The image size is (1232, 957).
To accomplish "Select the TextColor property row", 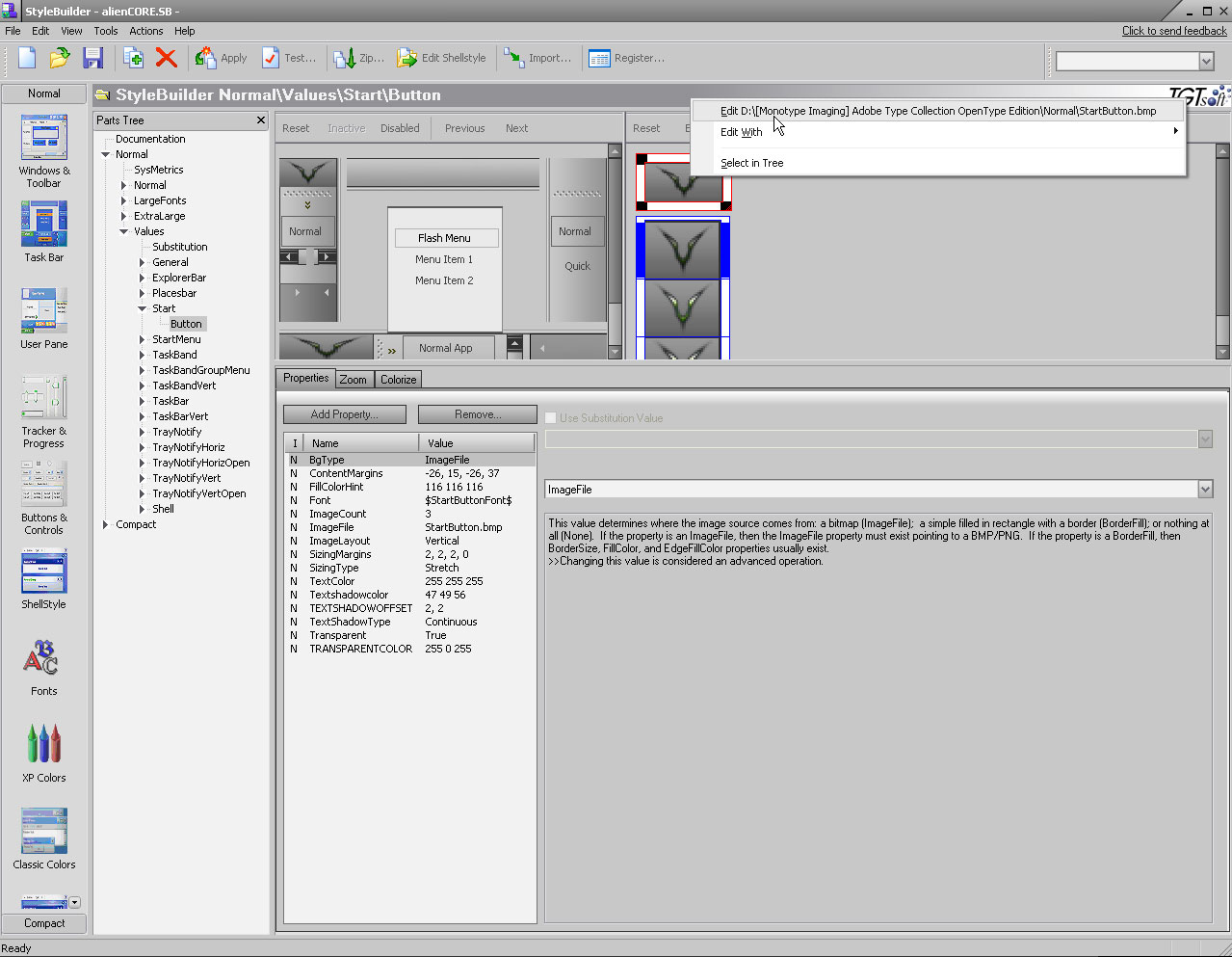I will [x=332, y=581].
